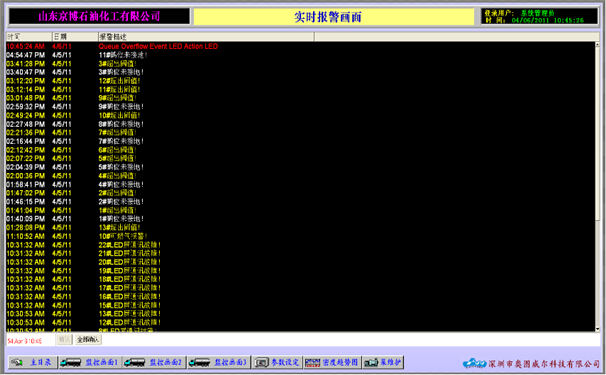
Task: Select the red Queue Overflow Event alarm row
Action: coord(300,46)
